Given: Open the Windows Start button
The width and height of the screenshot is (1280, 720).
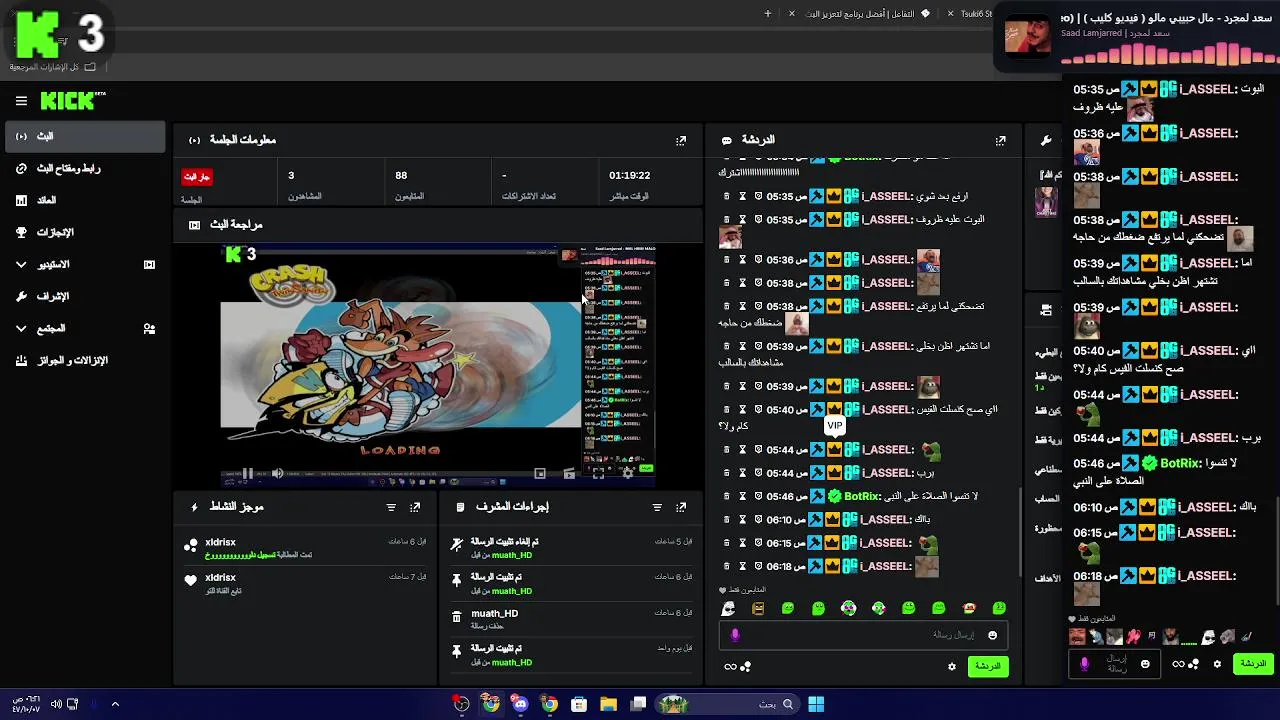Looking at the screenshot, I should click(x=816, y=704).
